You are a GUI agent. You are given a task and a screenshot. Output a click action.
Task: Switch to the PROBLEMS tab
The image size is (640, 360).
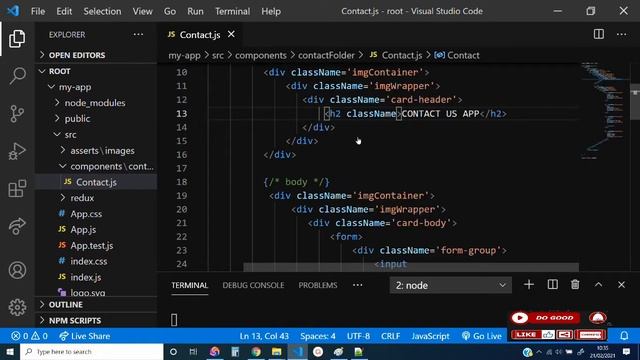click(x=318, y=285)
